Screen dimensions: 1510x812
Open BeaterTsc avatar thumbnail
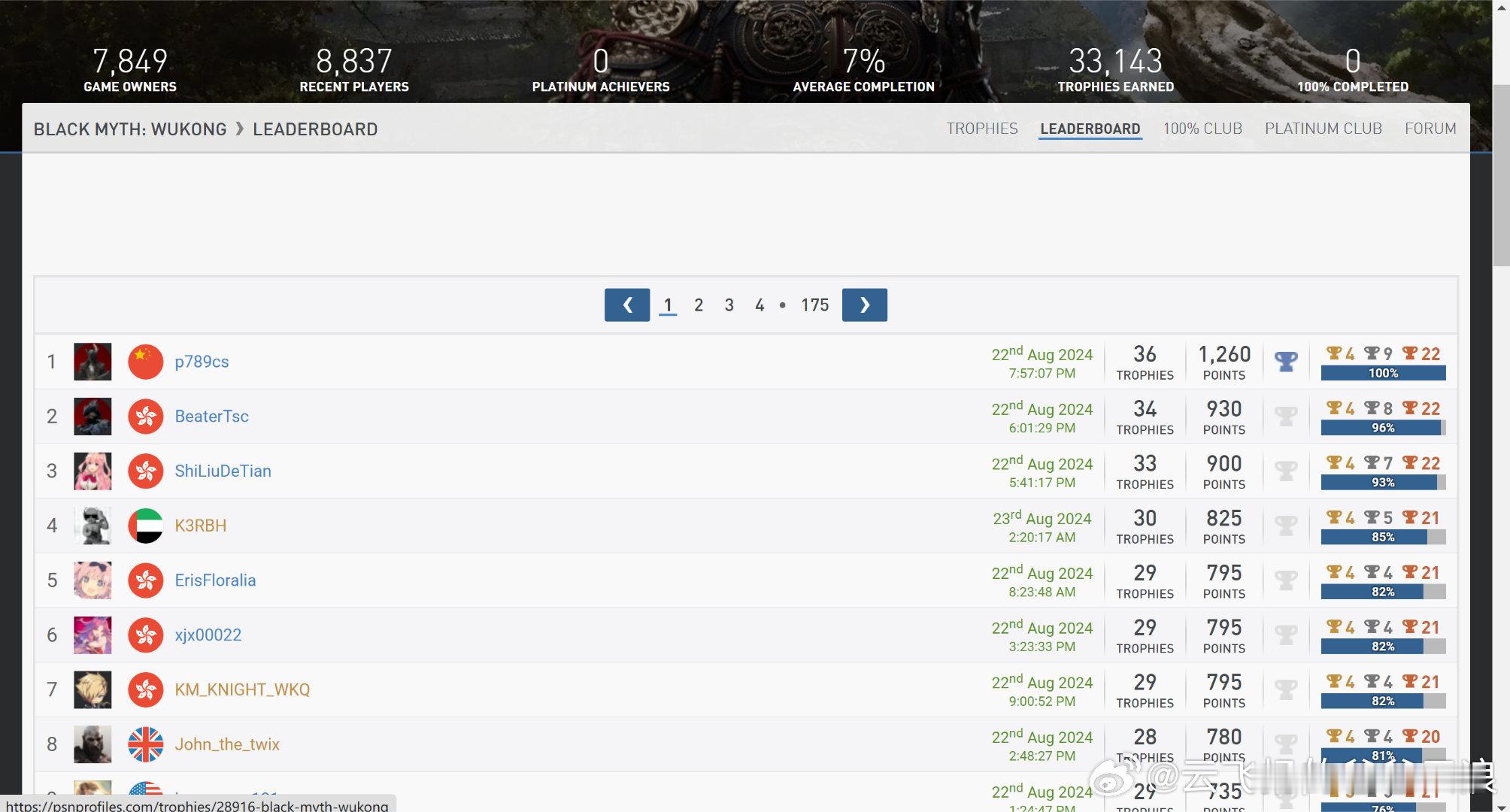click(x=92, y=417)
